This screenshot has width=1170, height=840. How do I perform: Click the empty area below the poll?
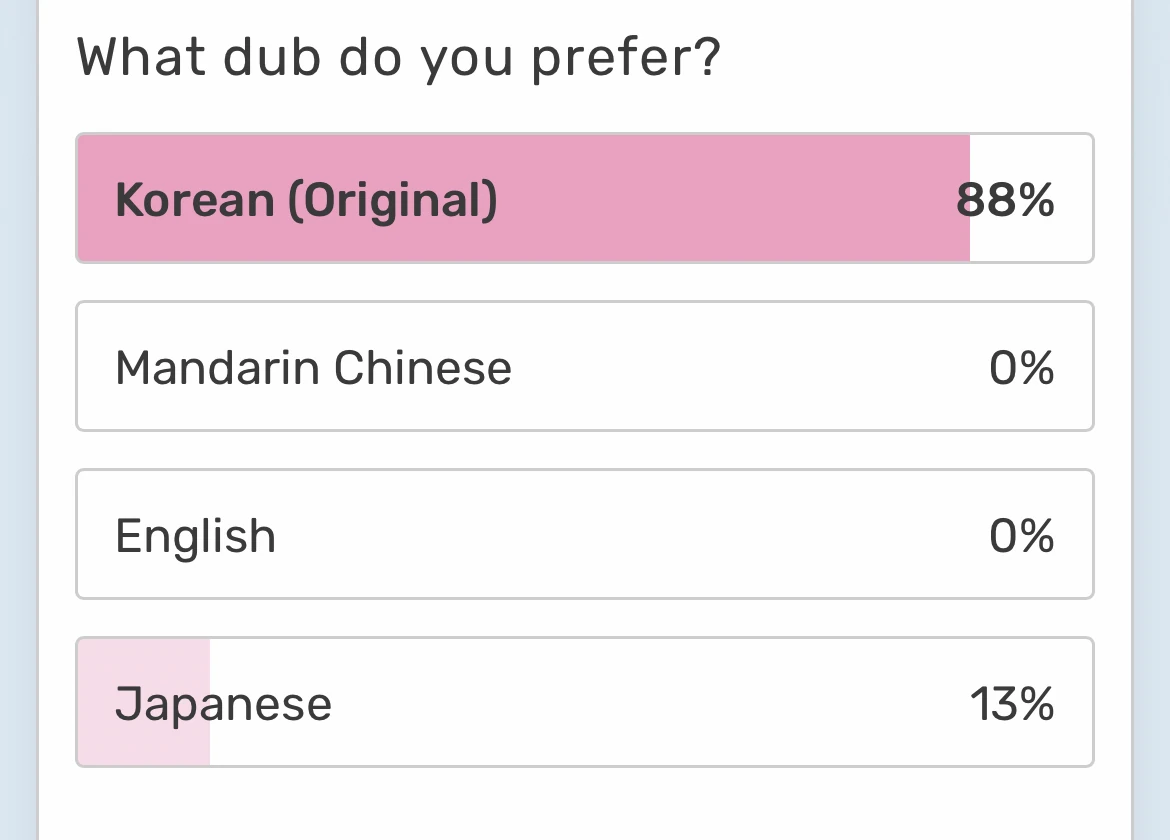click(585, 810)
